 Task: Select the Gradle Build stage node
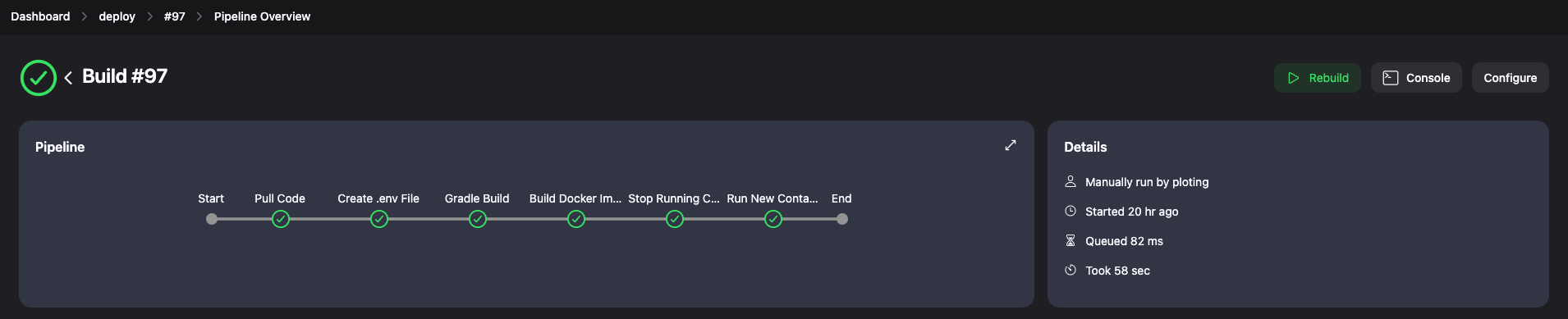(478, 219)
